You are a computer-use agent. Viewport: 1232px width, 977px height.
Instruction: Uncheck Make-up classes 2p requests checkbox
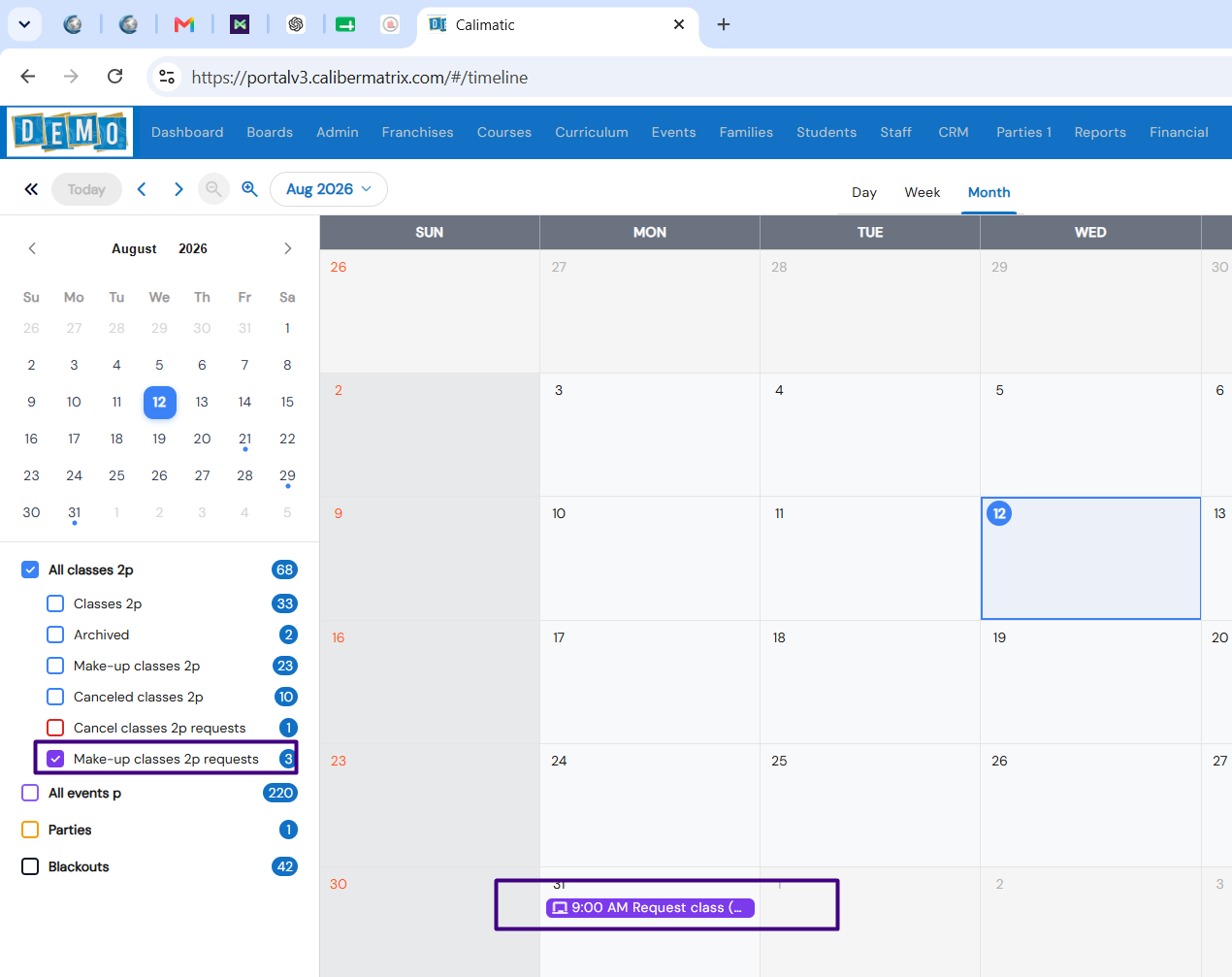[55, 759]
